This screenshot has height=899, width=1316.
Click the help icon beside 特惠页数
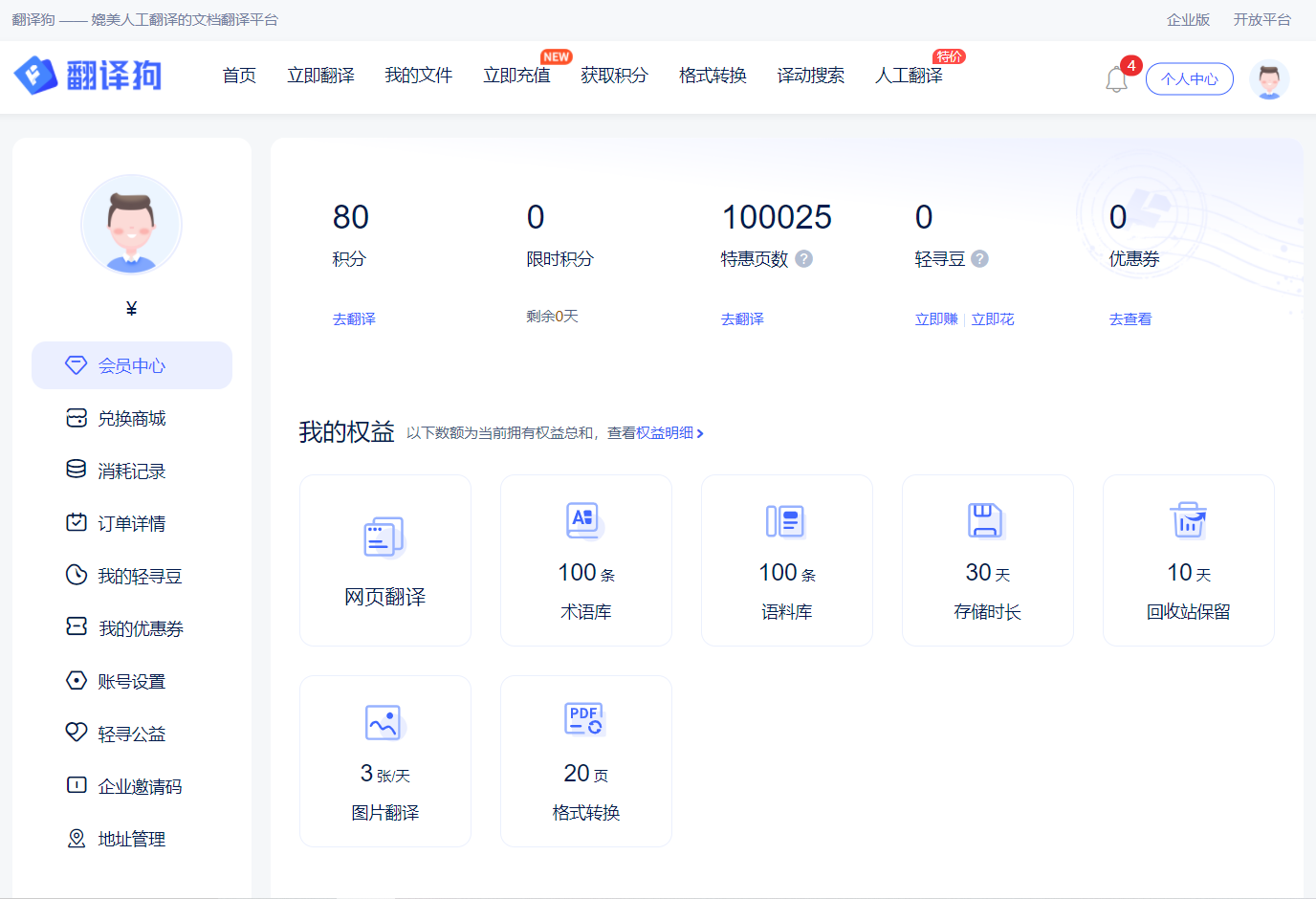point(804,259)
